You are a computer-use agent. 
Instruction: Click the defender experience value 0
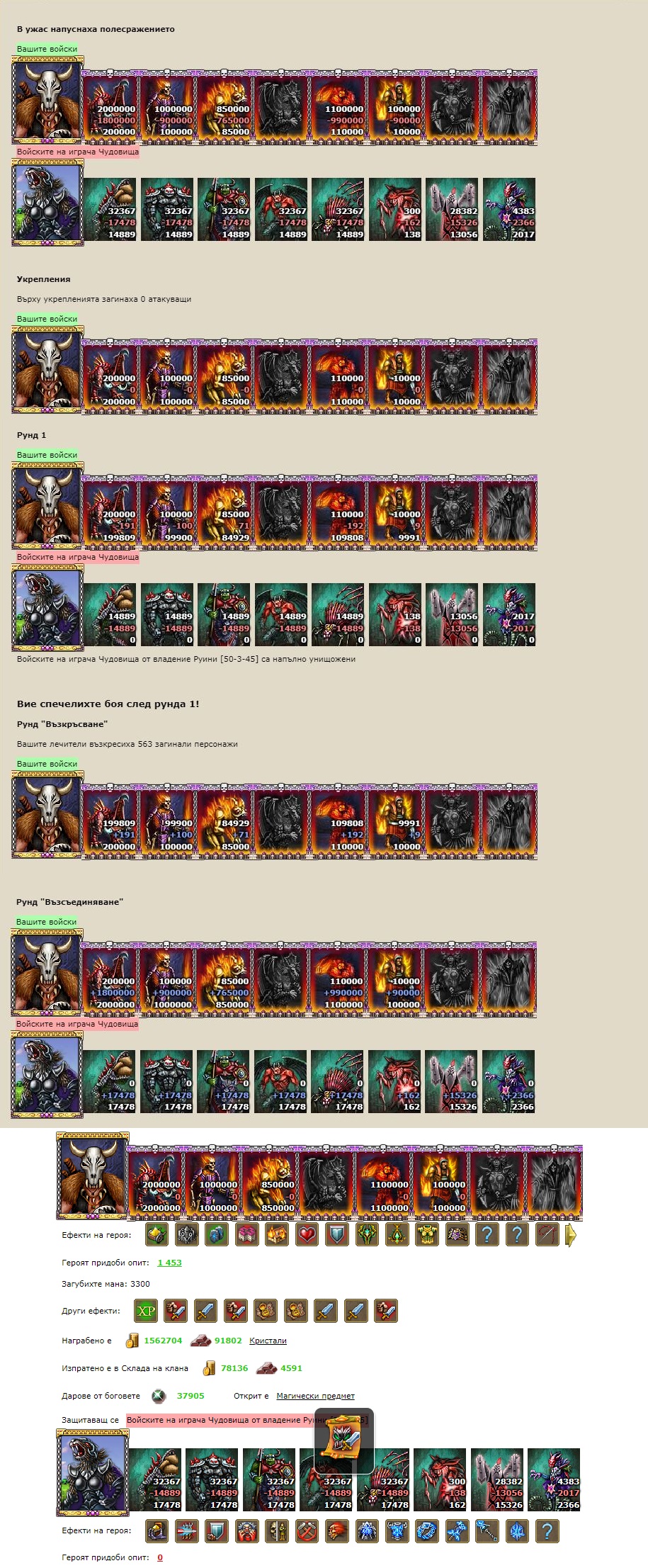click(160, 1557)
